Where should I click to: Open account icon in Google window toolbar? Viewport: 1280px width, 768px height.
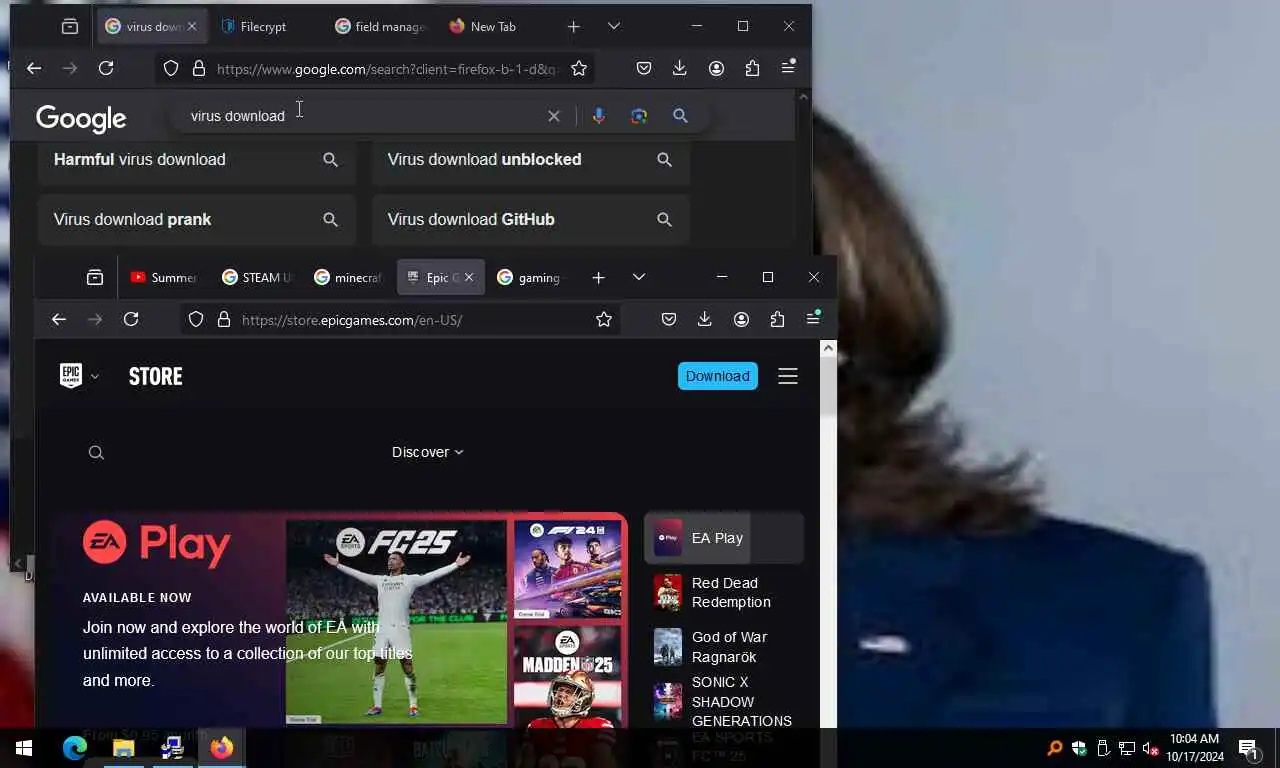coord(716,68)
